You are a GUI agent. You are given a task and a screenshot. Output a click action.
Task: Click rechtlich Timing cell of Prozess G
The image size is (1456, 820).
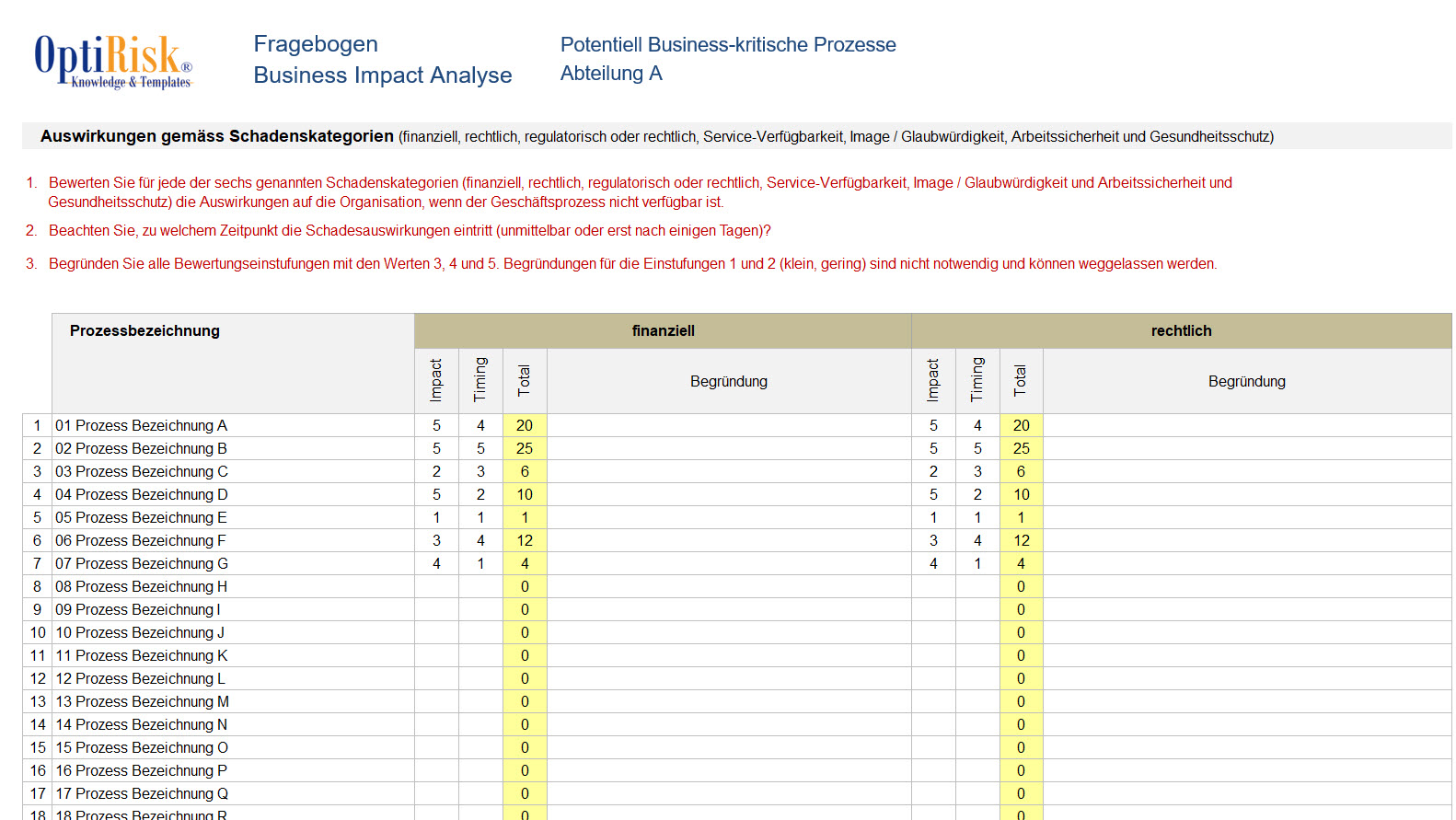(977, 563)
